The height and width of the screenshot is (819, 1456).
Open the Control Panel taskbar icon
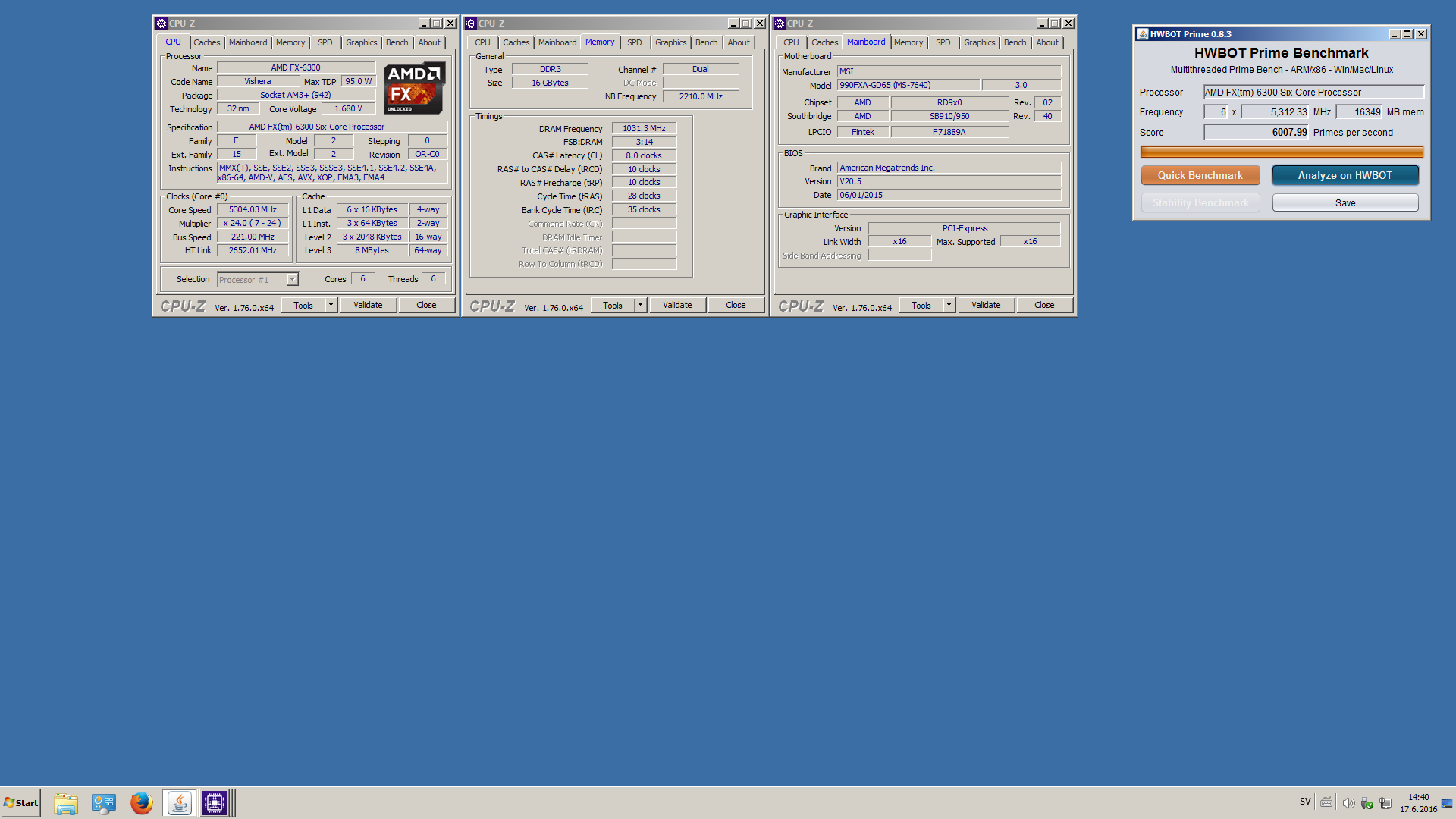coord(103,803)
